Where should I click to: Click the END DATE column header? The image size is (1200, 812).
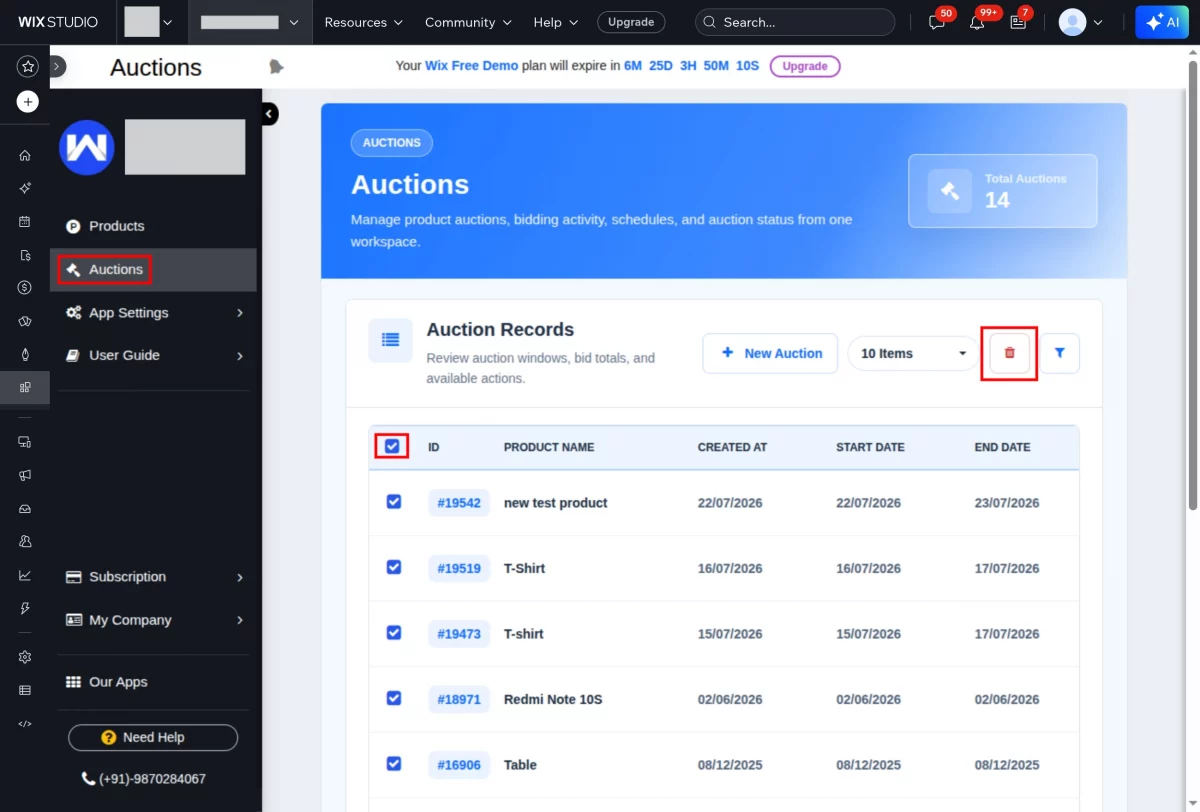click(1002, 447)
